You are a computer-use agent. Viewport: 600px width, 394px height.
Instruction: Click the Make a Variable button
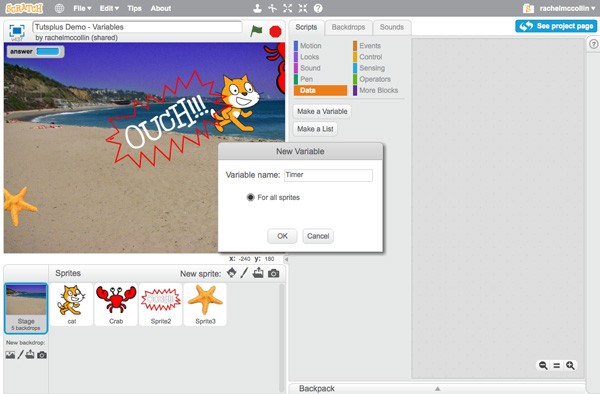pyautogui.click(x=322, y=111)
